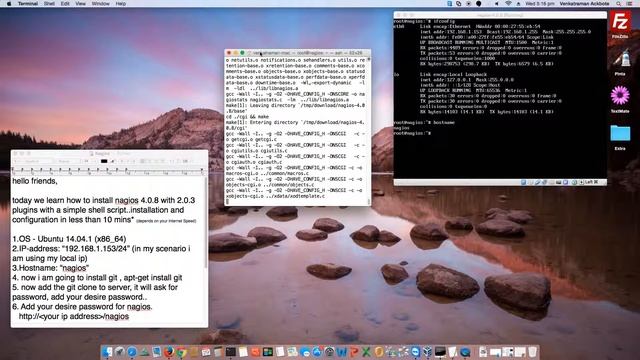Open Terminal application menu

tap(28, 3)
